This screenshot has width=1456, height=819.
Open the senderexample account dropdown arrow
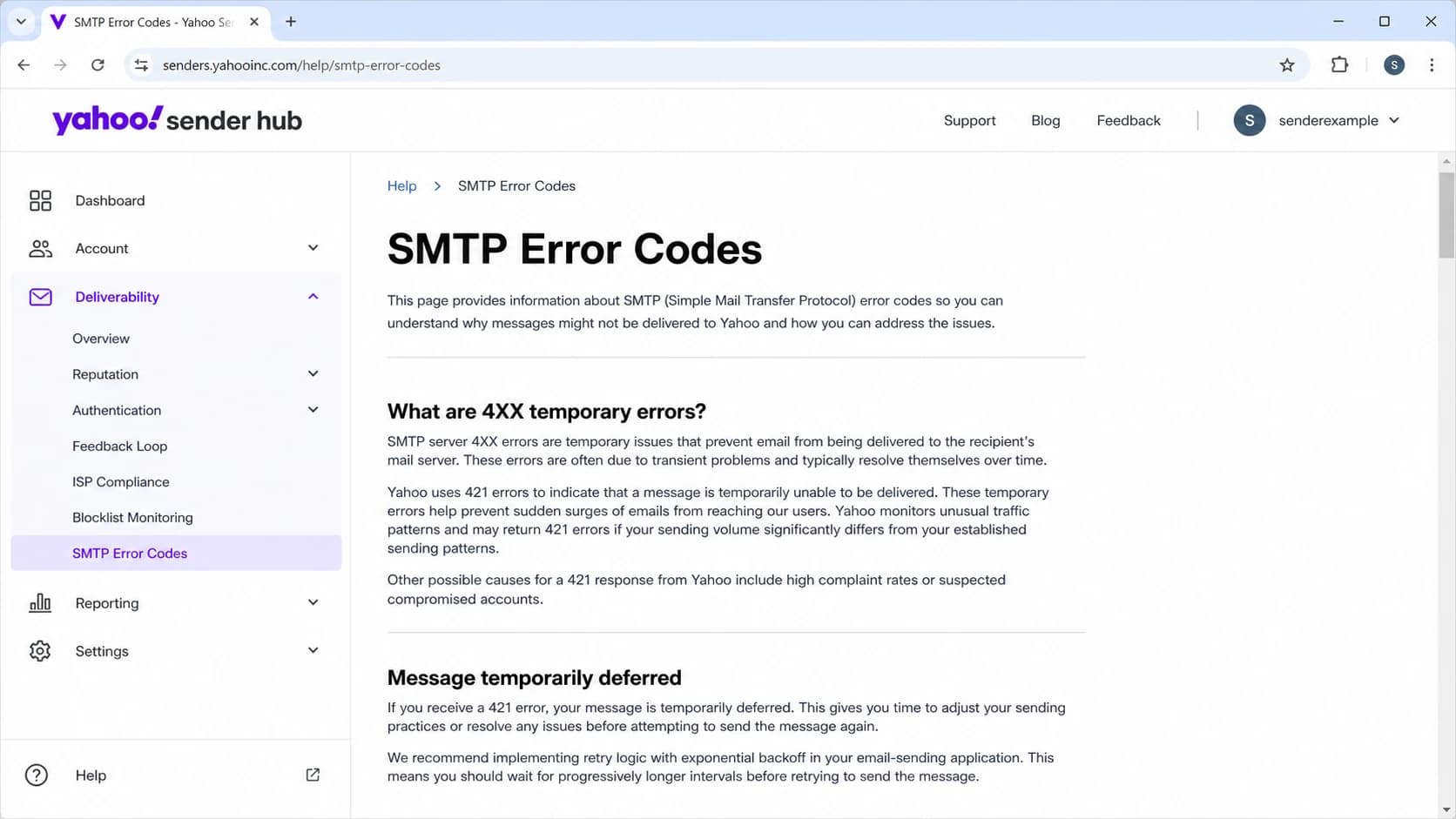click(x=1394, y=120)
